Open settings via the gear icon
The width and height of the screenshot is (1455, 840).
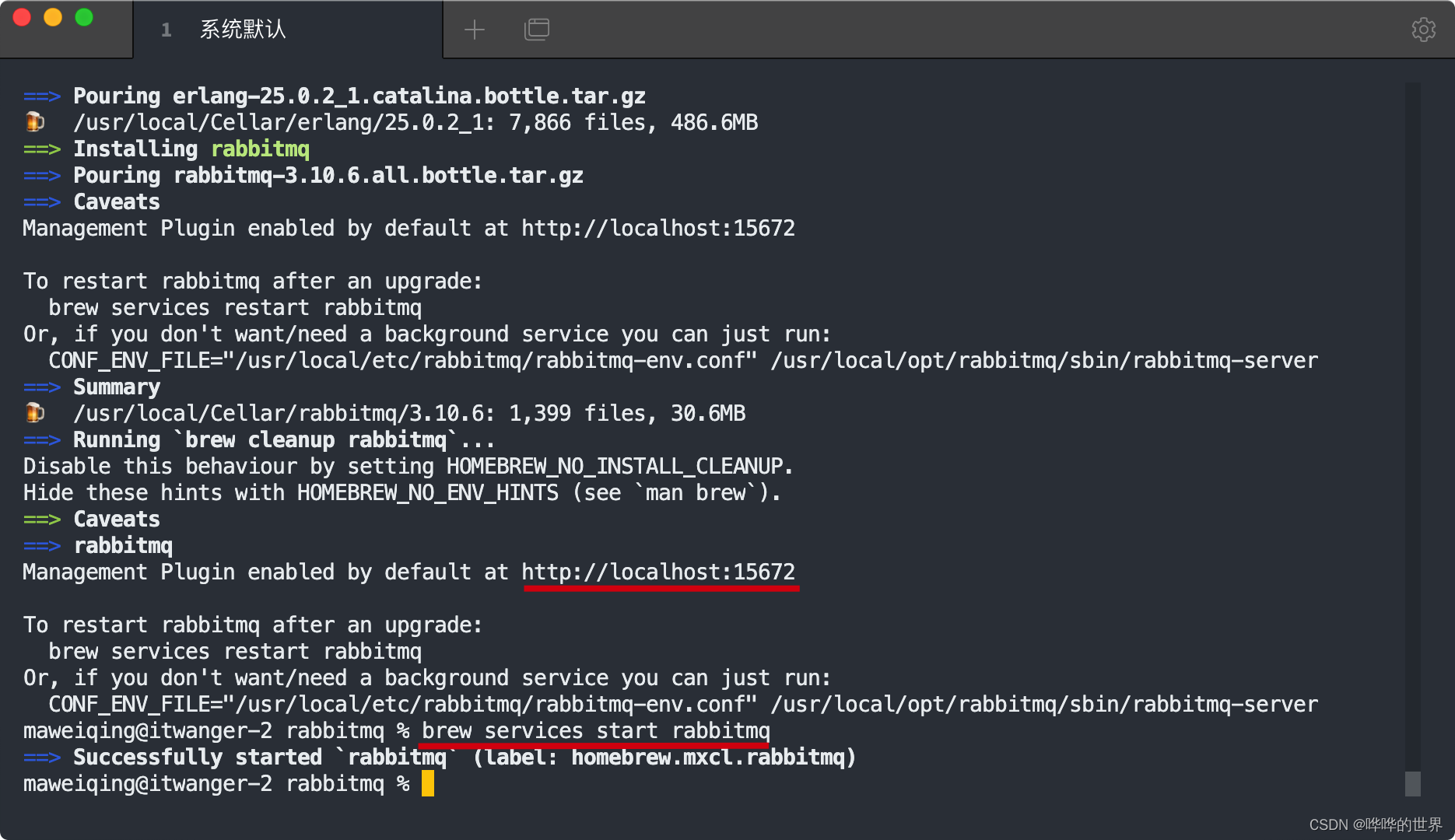[1423, 30]
